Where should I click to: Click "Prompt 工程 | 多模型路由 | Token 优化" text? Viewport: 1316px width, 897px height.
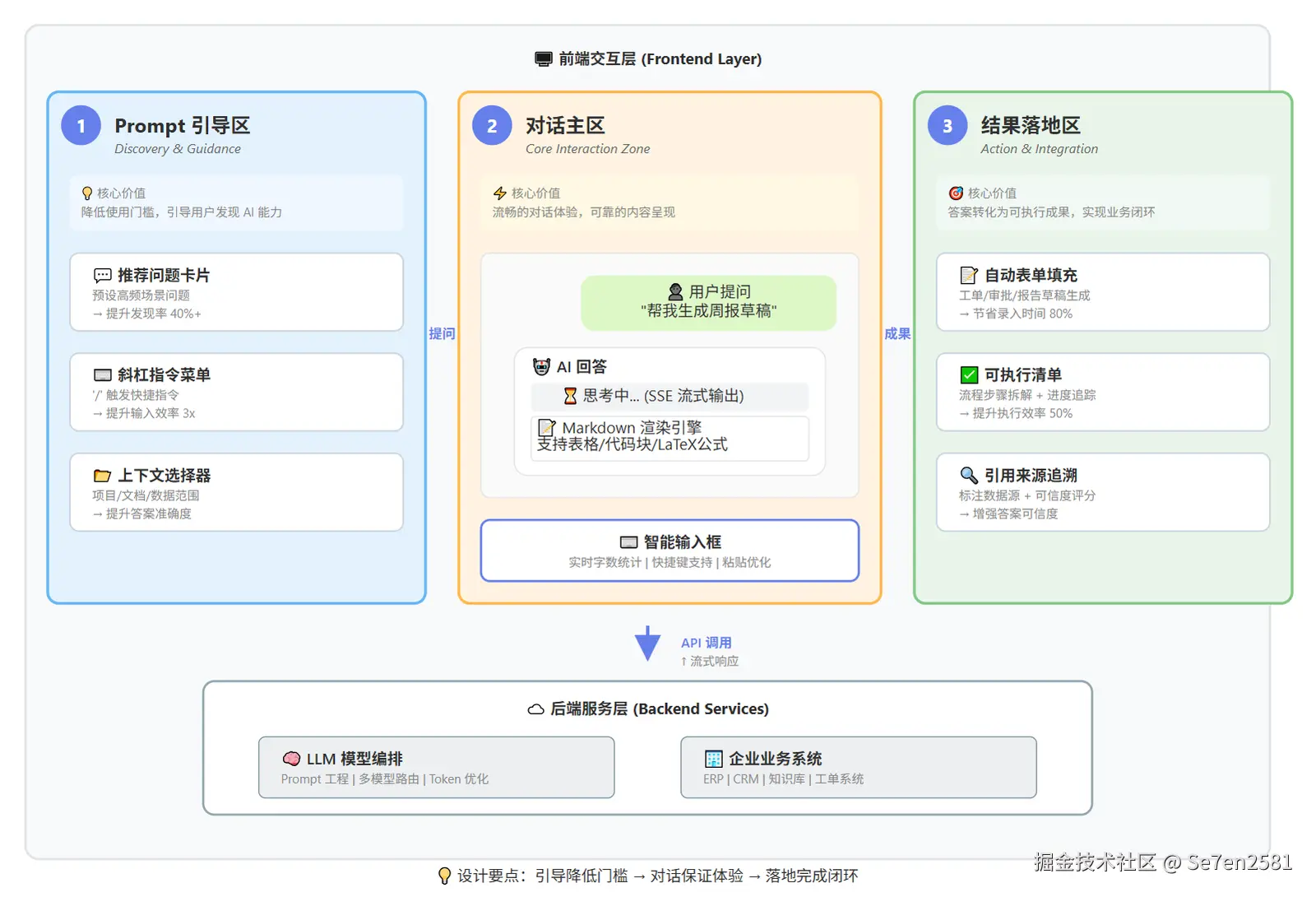(385, 779)
